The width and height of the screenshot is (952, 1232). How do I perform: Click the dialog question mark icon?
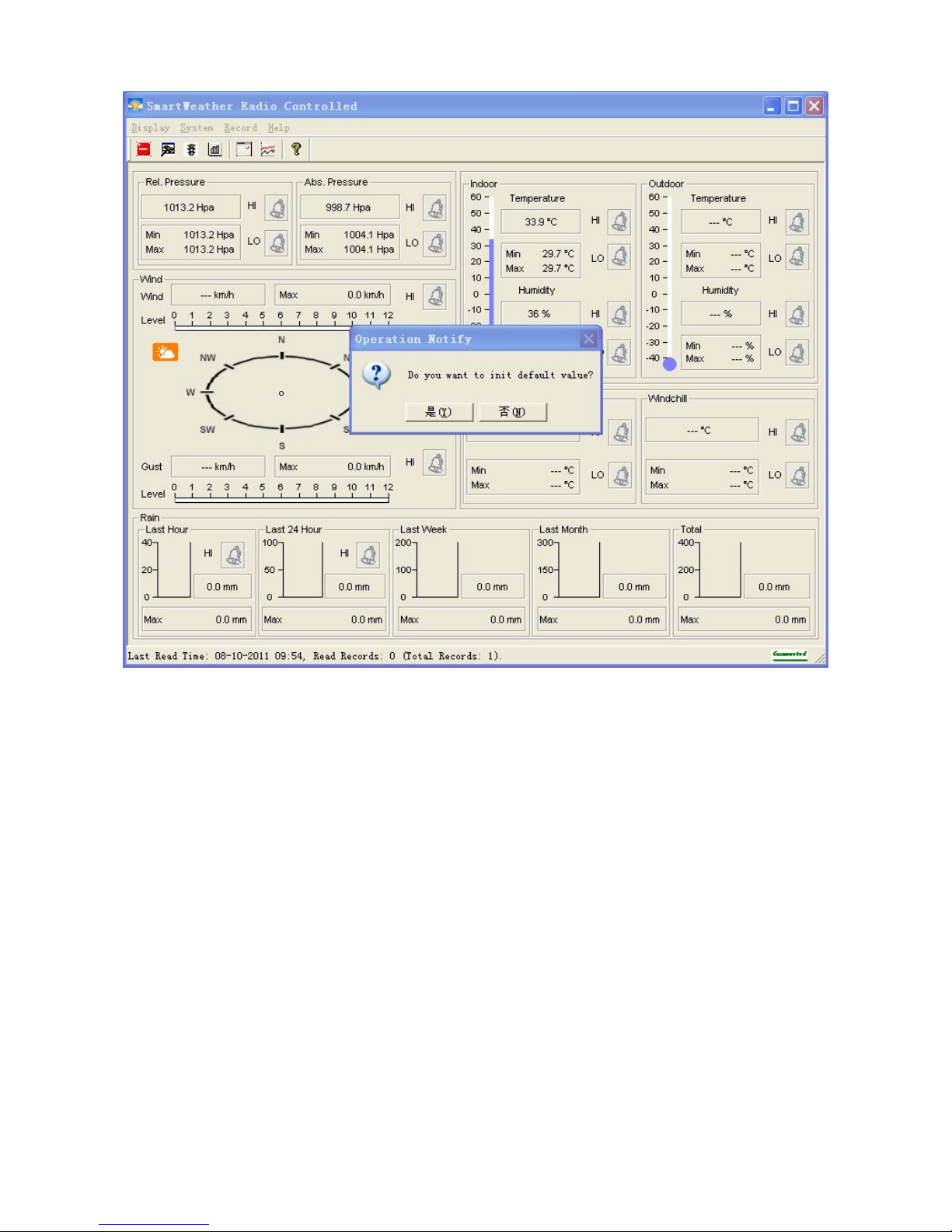click(x=377, y=375)
